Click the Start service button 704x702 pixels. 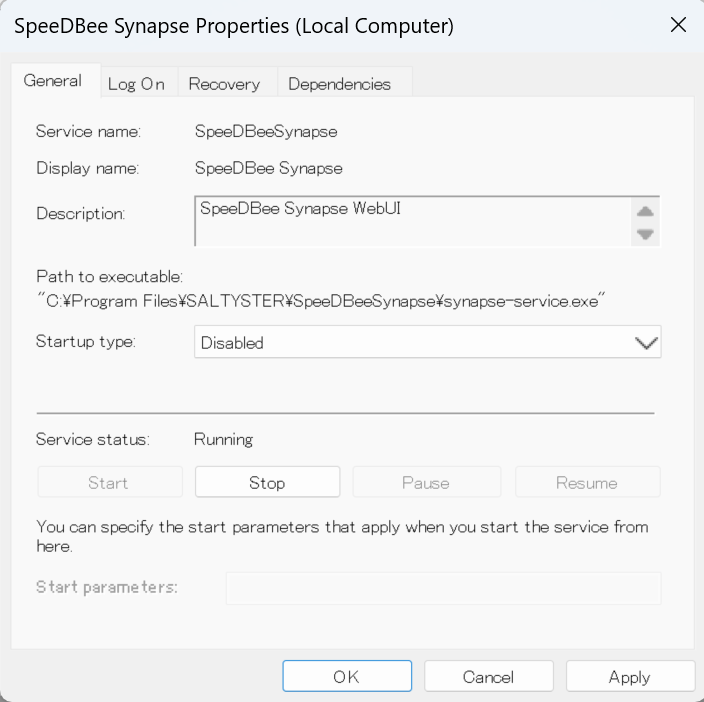[x=109, y=482]
